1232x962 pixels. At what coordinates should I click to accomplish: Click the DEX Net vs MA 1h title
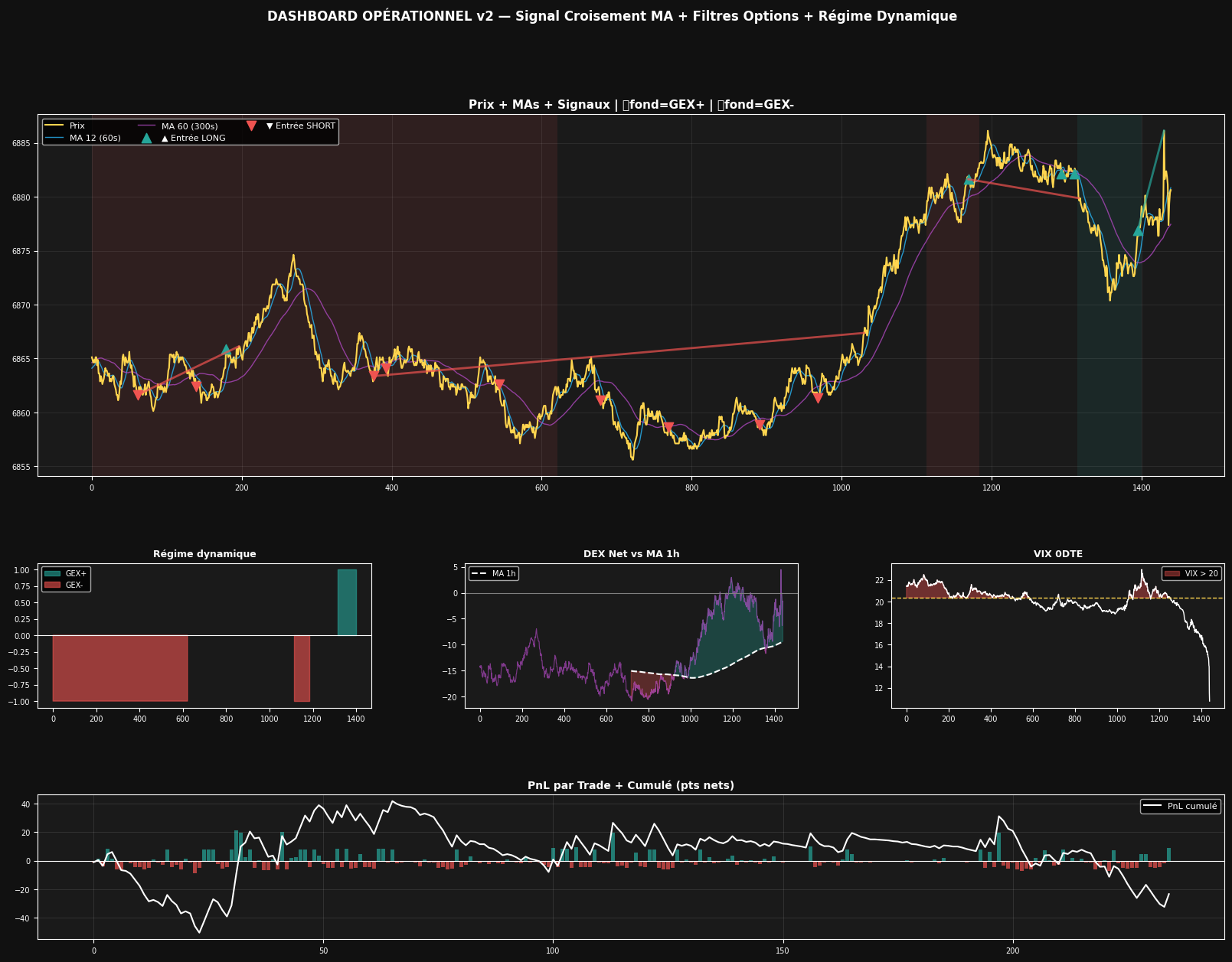pyautogui.click(x=631, y=554)
